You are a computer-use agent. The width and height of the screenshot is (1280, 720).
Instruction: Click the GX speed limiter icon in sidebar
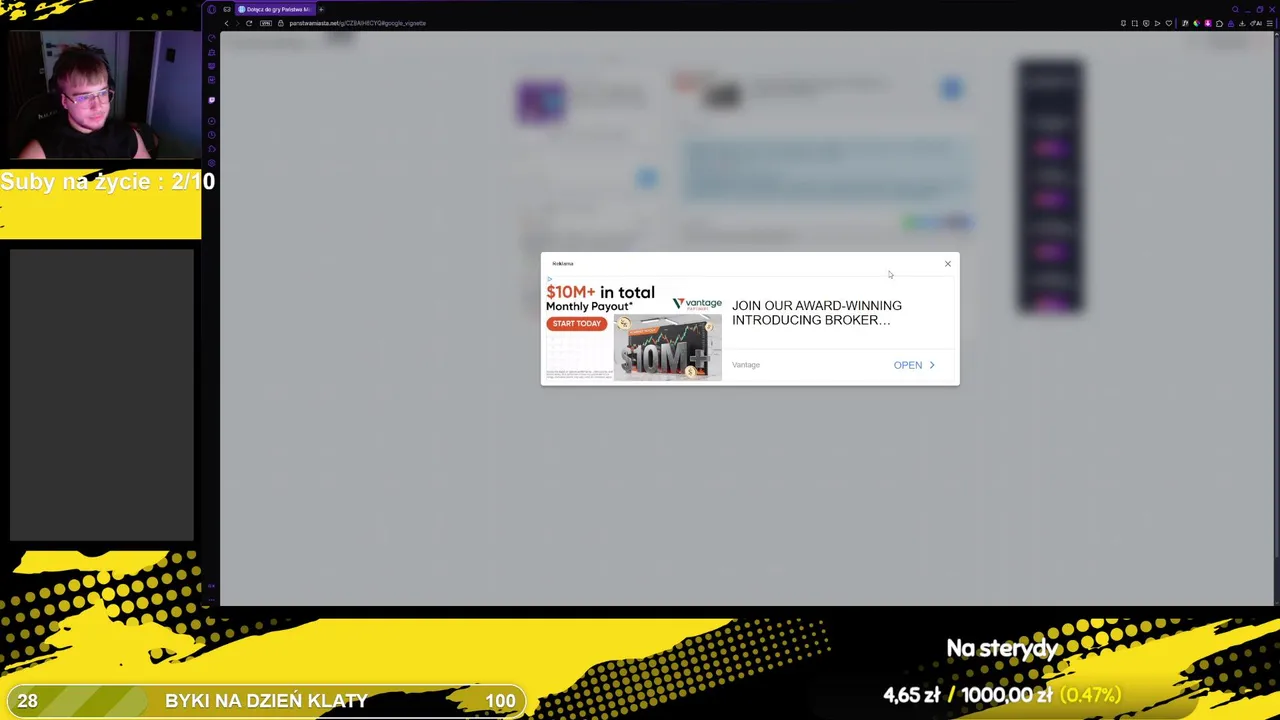[211, 38]
